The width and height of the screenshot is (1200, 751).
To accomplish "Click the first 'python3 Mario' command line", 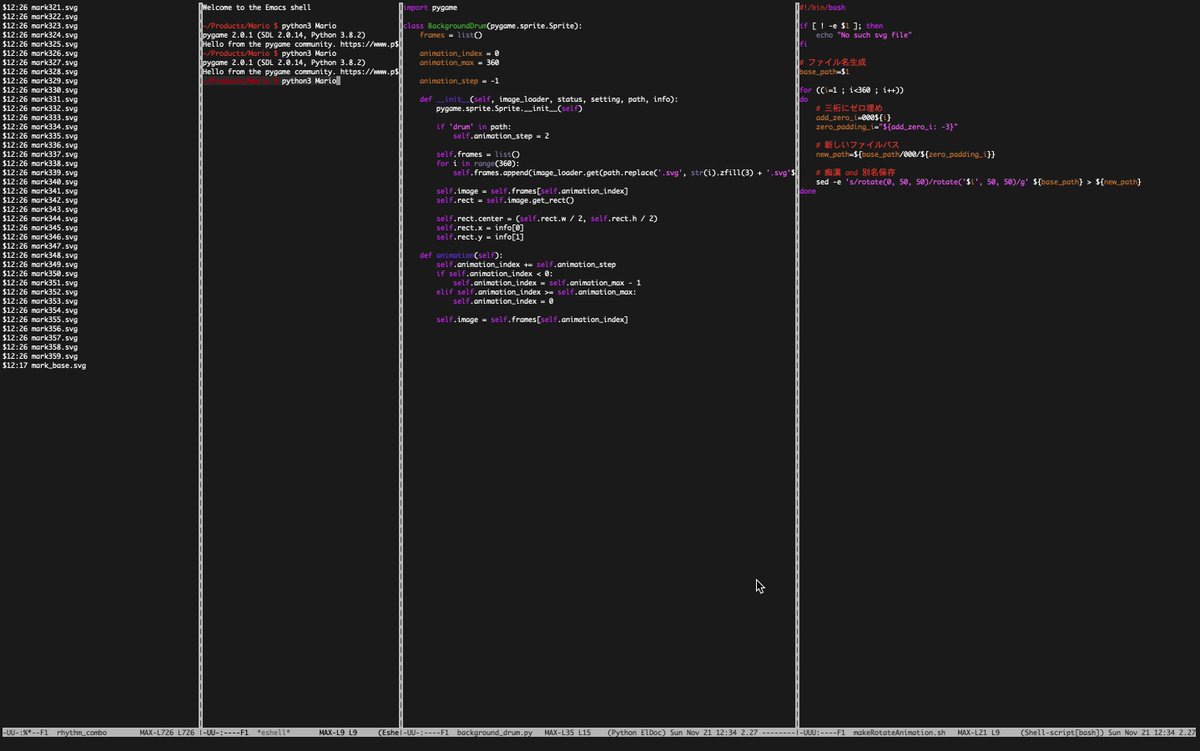I will click(x=269, y=25).
